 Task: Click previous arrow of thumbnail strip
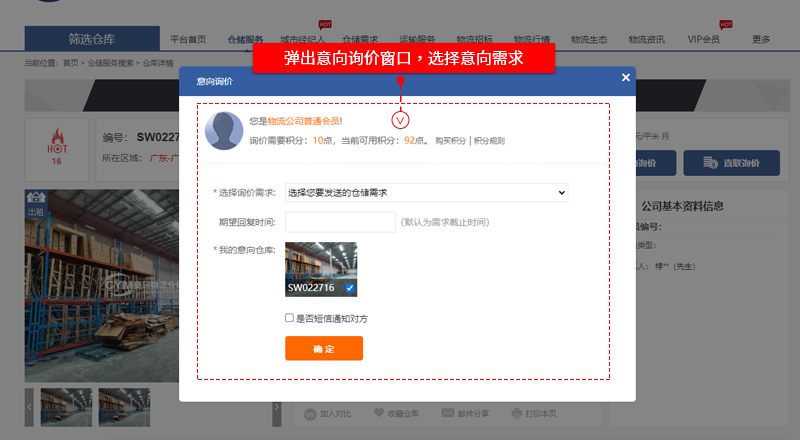30,407
